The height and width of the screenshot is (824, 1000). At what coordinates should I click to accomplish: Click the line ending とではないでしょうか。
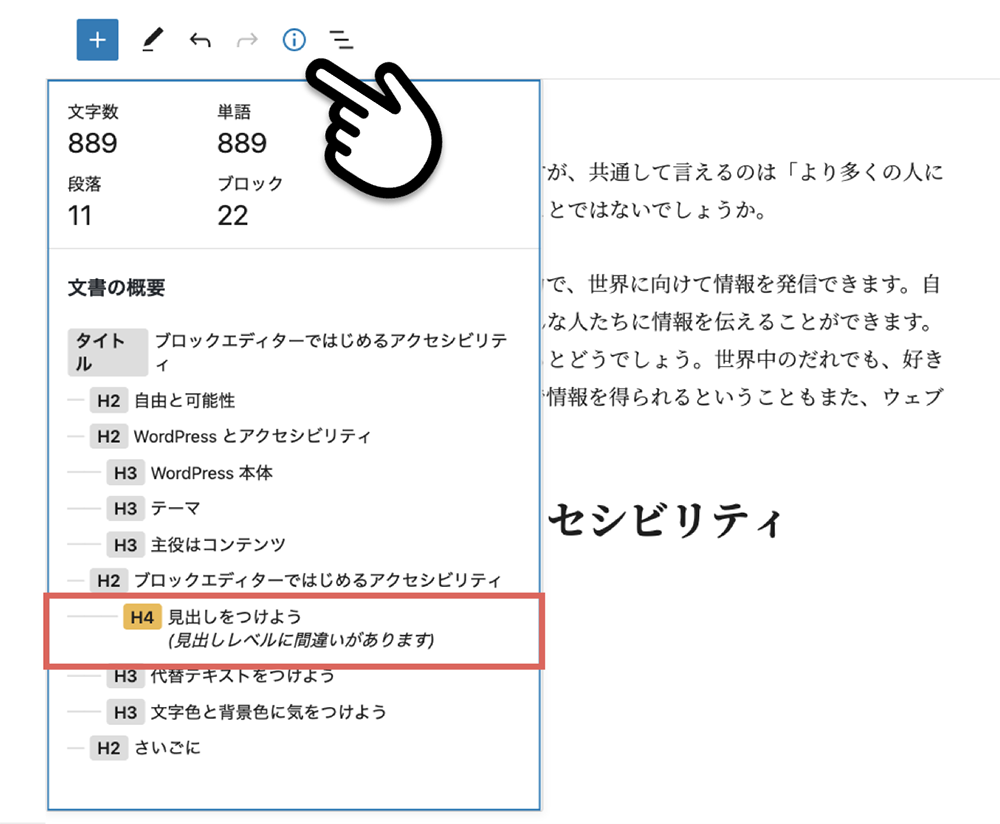tap(656, 210)
